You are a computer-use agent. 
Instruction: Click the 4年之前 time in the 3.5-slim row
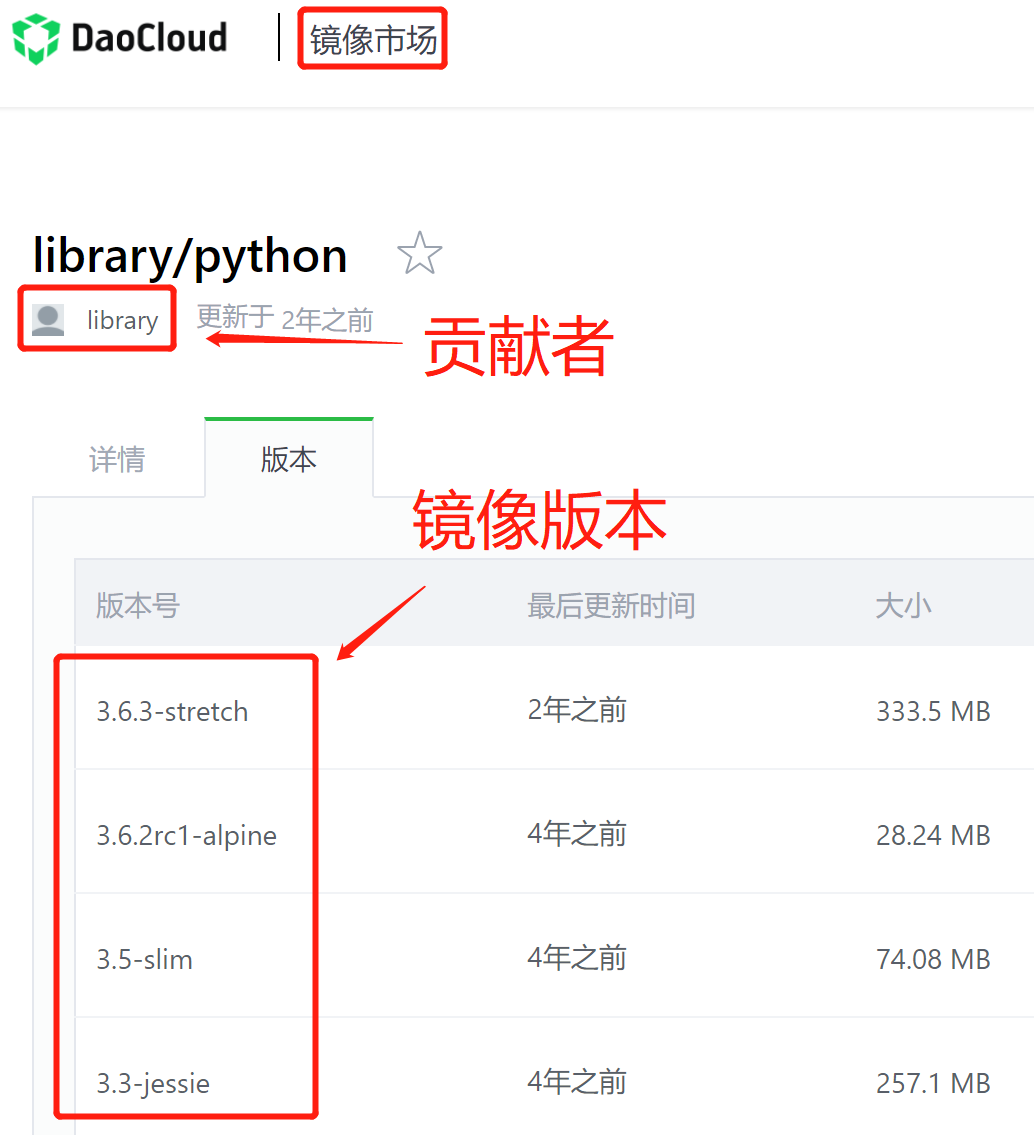(x=577, y=958)
